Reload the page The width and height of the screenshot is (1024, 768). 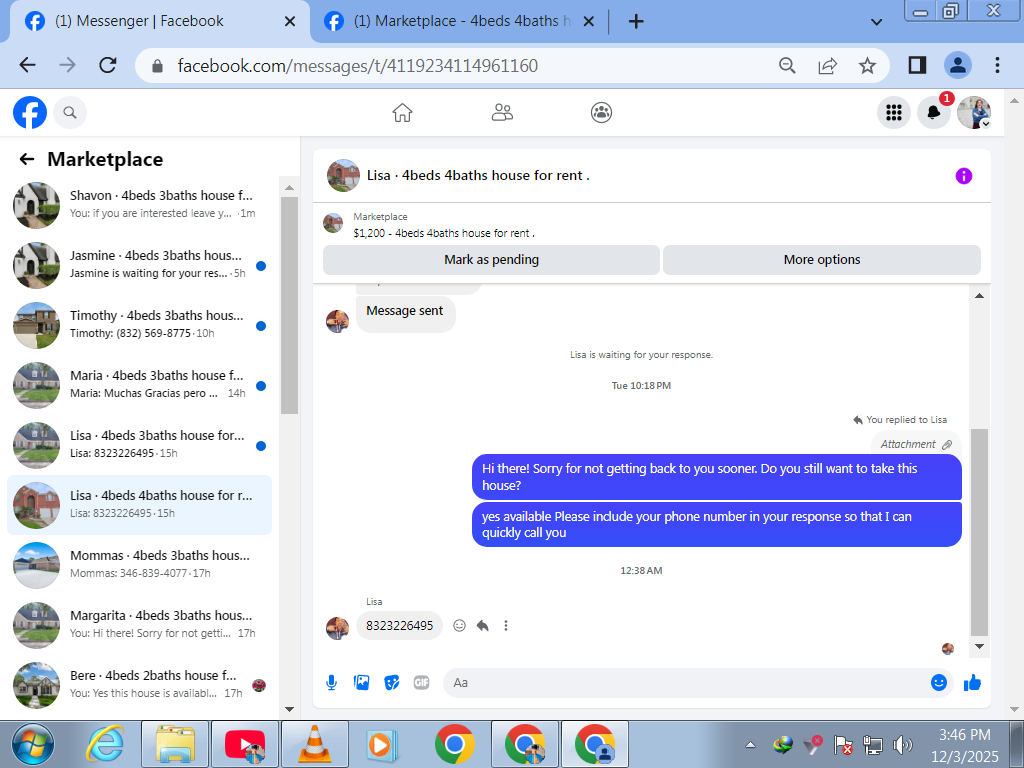pyautogui.click(x=108, y=65)
